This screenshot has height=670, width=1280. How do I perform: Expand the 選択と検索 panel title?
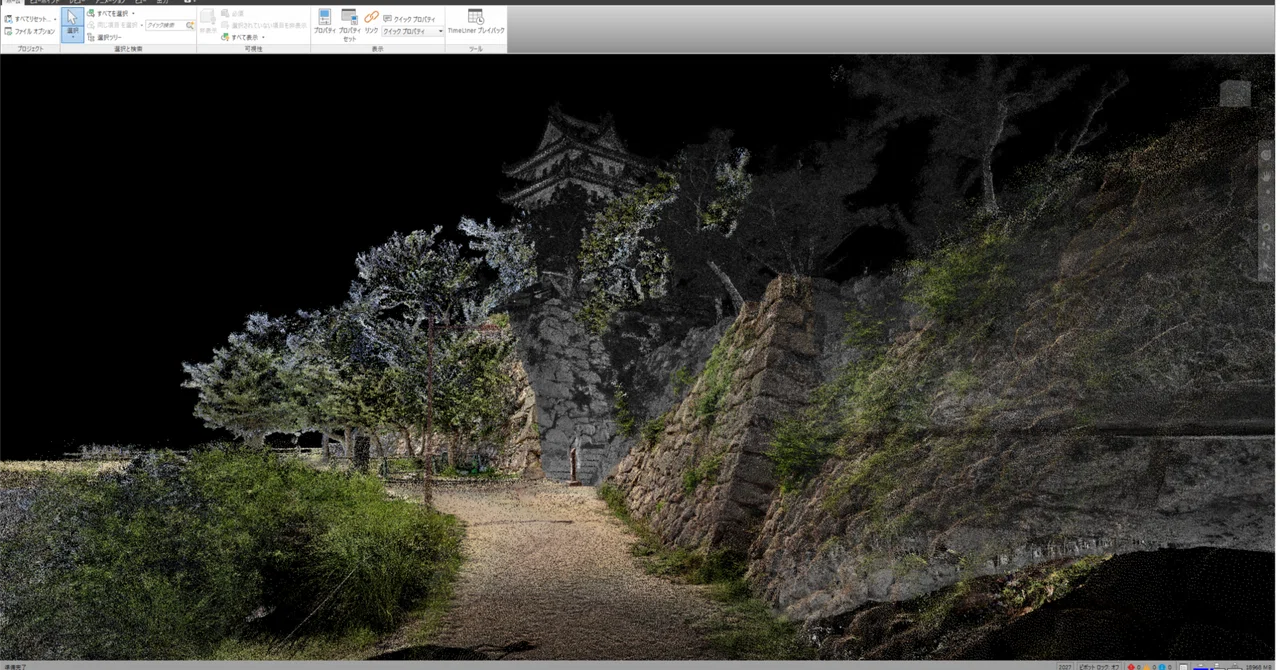coord(128,49)
